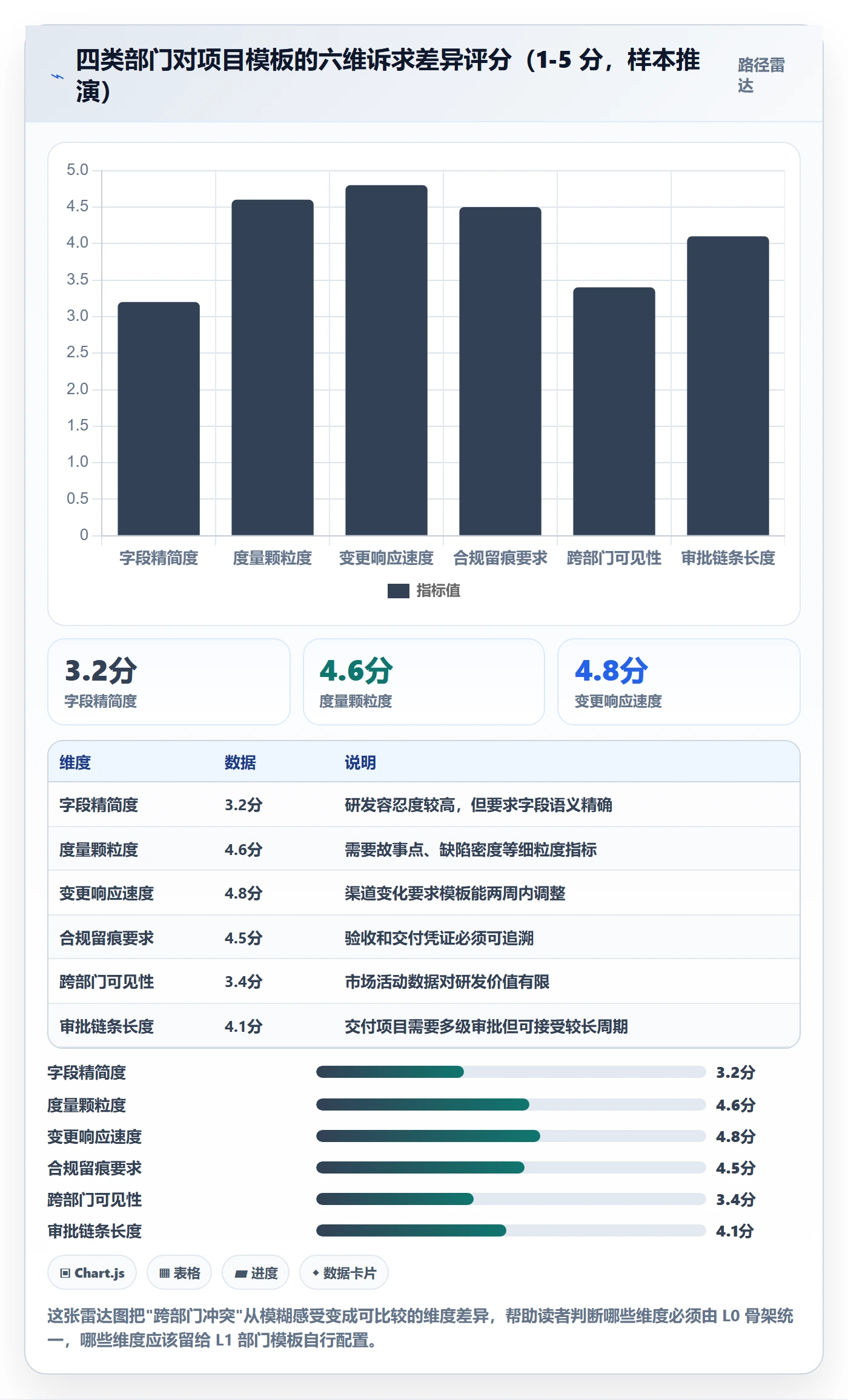Click the 字段精简度 bar in the chart
This screenshot has height=1400, width=848.
(159, 418)
